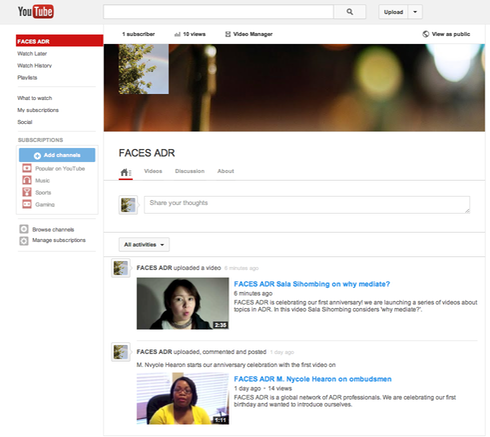Click the Manage subscriptions icon
The width and height of the screenshot is (490, 437).
(x=24, y=240)
